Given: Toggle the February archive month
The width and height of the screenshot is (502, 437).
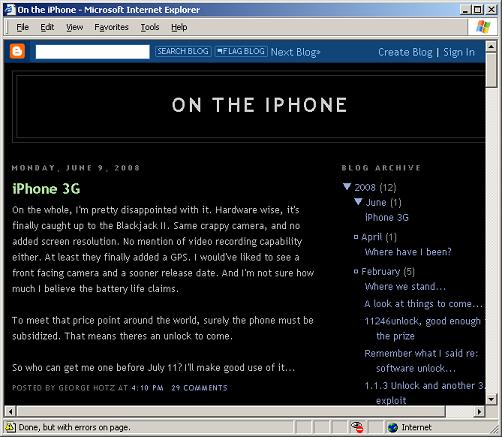Looking at the screenshot, I should coord(356,271).
